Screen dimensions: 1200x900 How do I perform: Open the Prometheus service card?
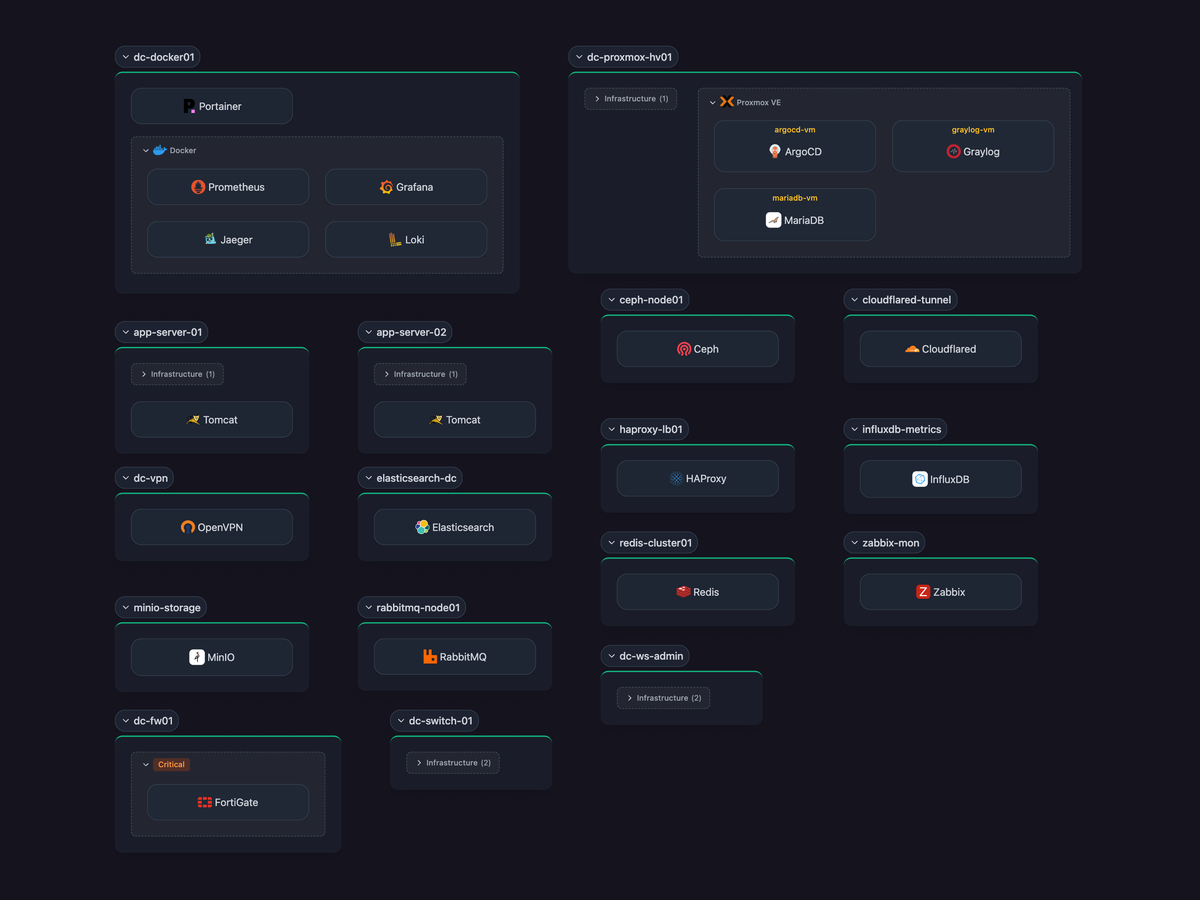(x=228, y=187)
